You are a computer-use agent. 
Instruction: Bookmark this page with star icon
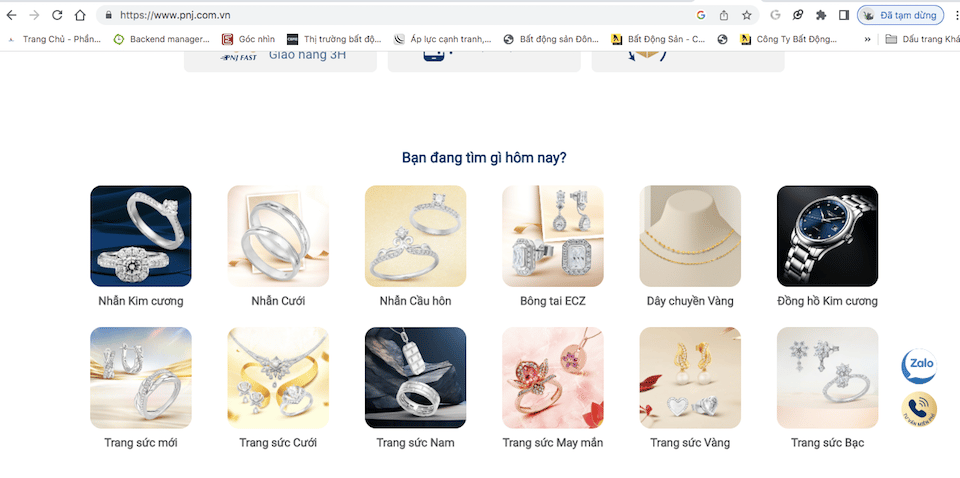pos(746,15)
